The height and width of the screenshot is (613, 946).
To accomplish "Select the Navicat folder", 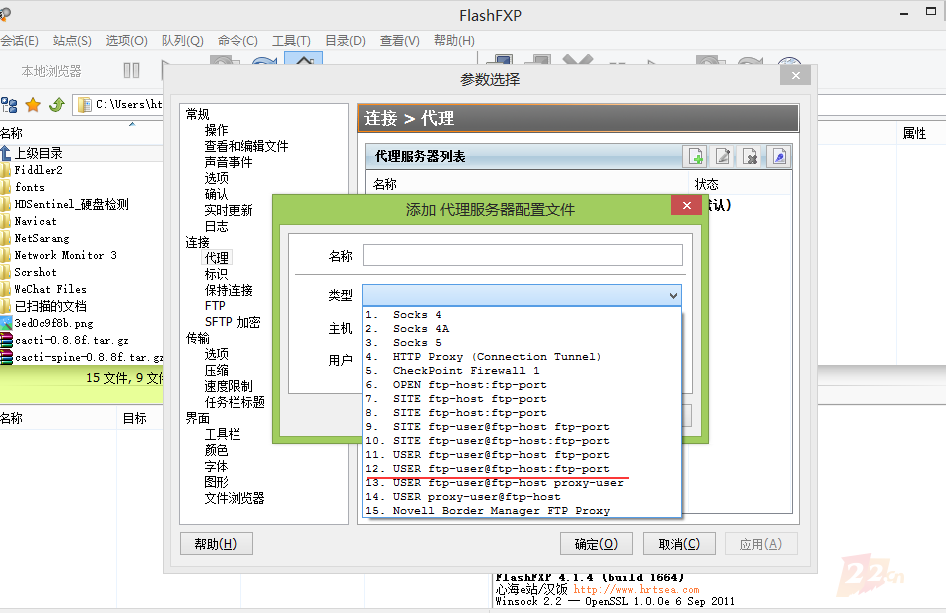I will 35,221.
